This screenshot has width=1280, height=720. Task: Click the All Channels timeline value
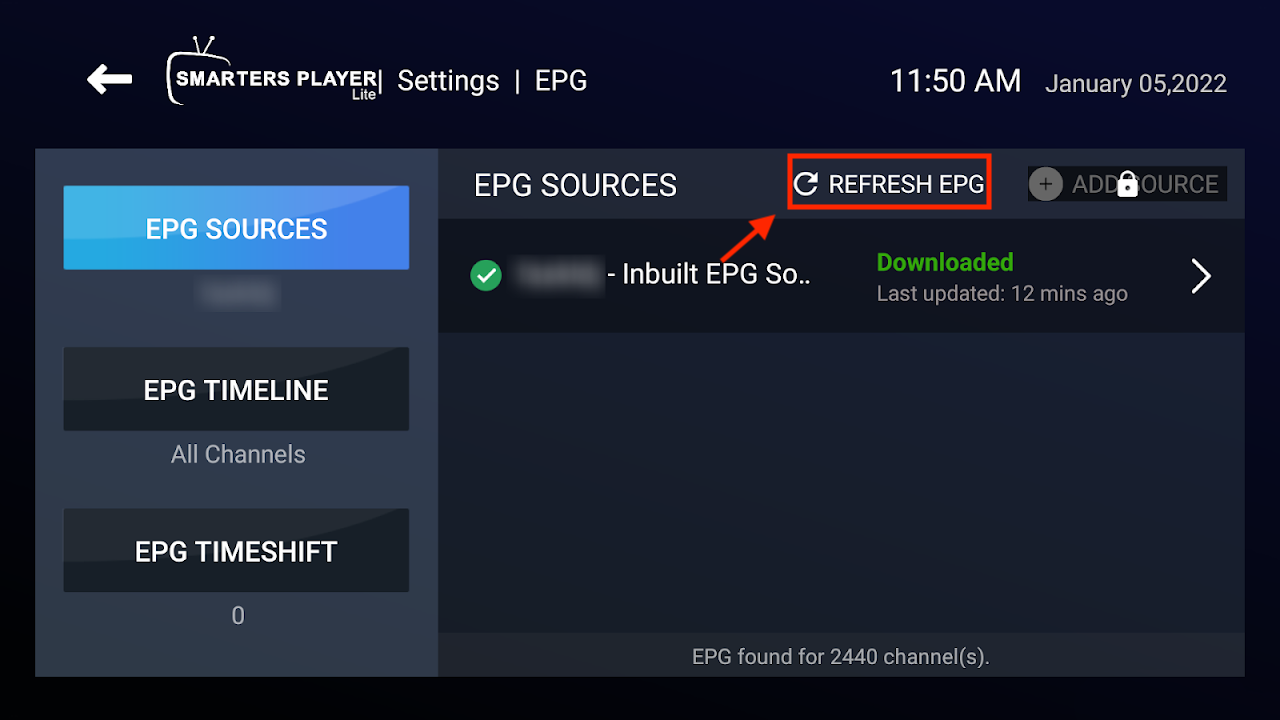[x=238, y=454]
